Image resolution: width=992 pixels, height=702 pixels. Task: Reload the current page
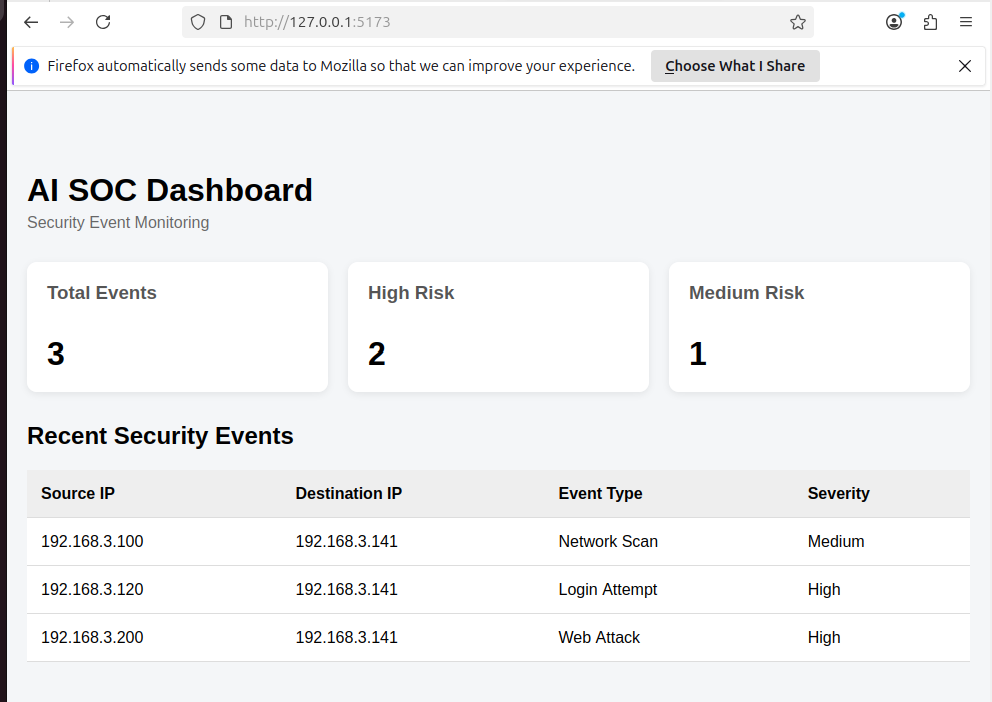pyautogui.click(x=103, y=22)
